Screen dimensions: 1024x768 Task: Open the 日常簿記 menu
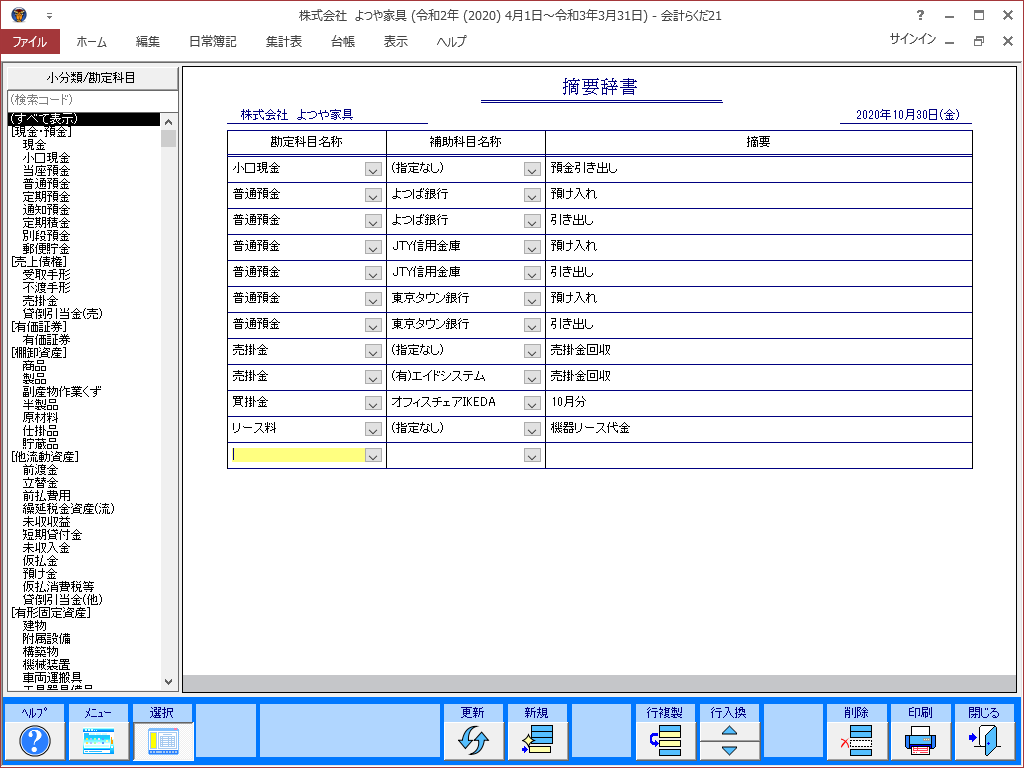pyautogui.click(x=212, y=42)
